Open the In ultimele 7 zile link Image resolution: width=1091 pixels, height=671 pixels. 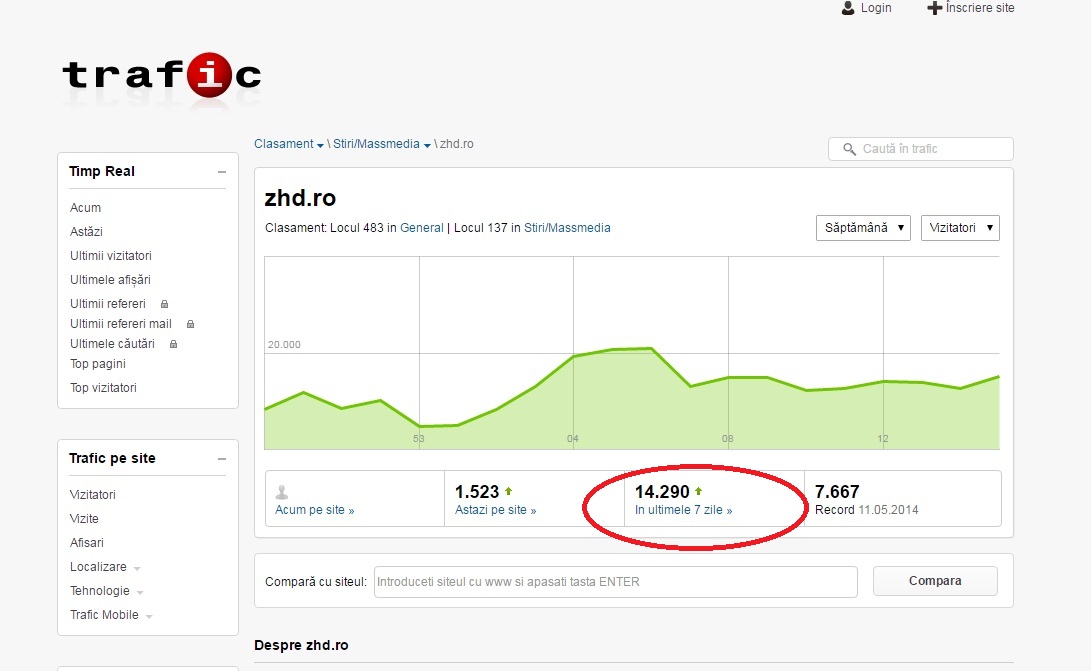point(683,510)
